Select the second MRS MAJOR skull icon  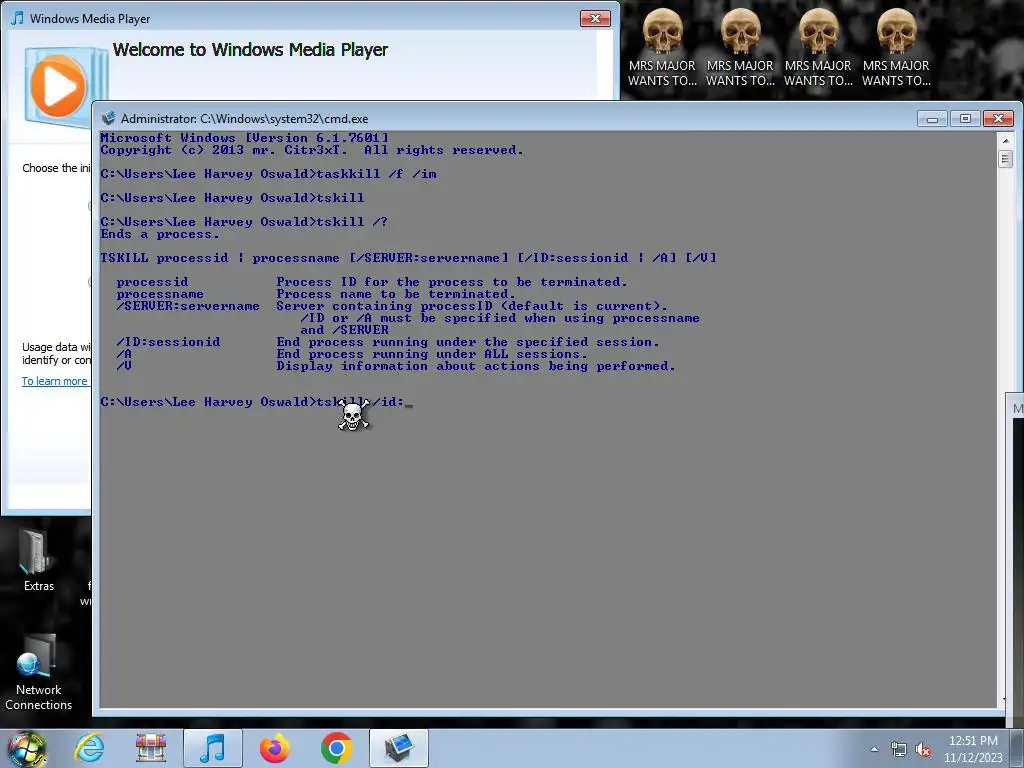click(740, 47)
